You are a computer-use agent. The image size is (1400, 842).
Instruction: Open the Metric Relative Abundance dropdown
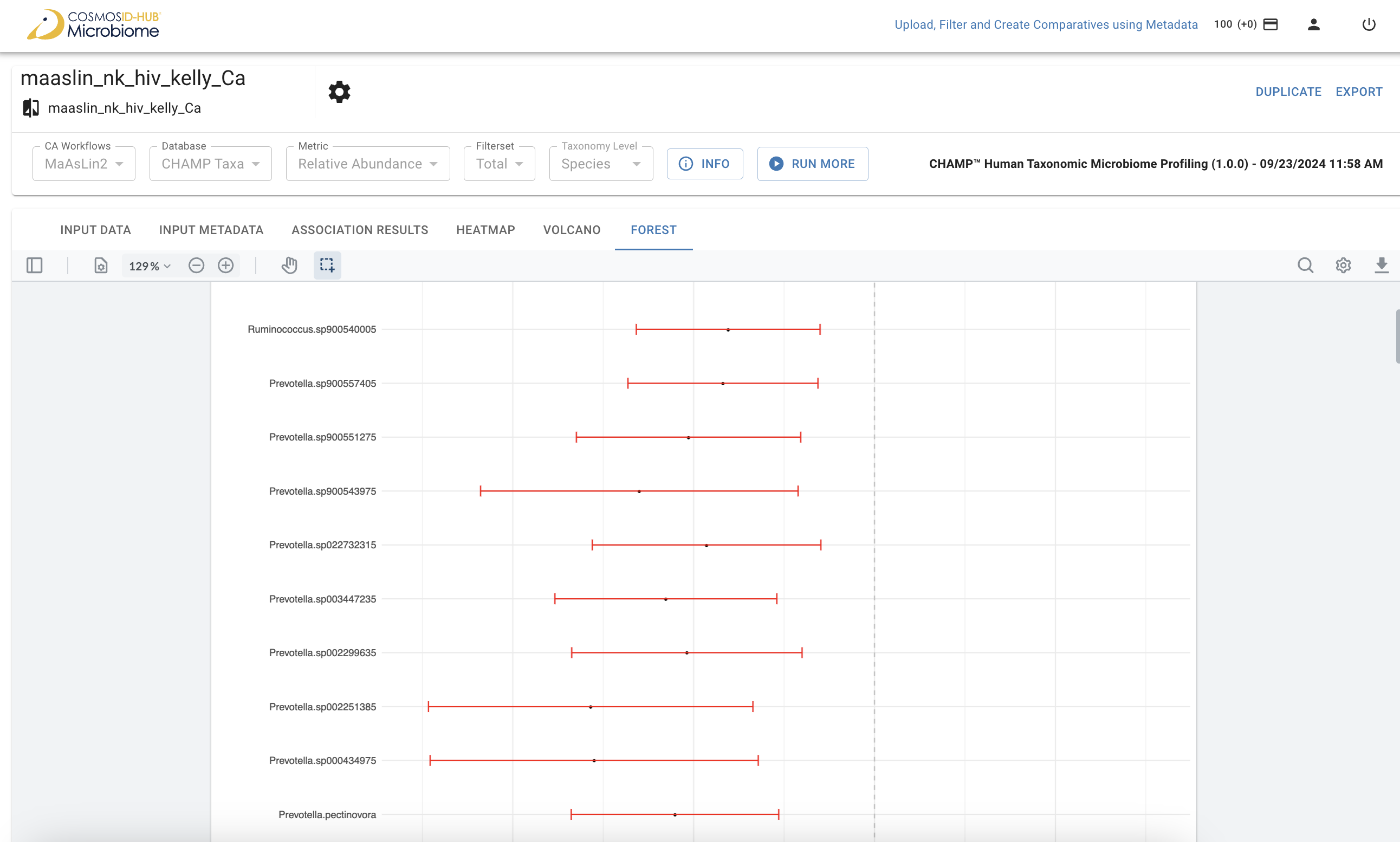pyautogui.click(x=367, y=164)
